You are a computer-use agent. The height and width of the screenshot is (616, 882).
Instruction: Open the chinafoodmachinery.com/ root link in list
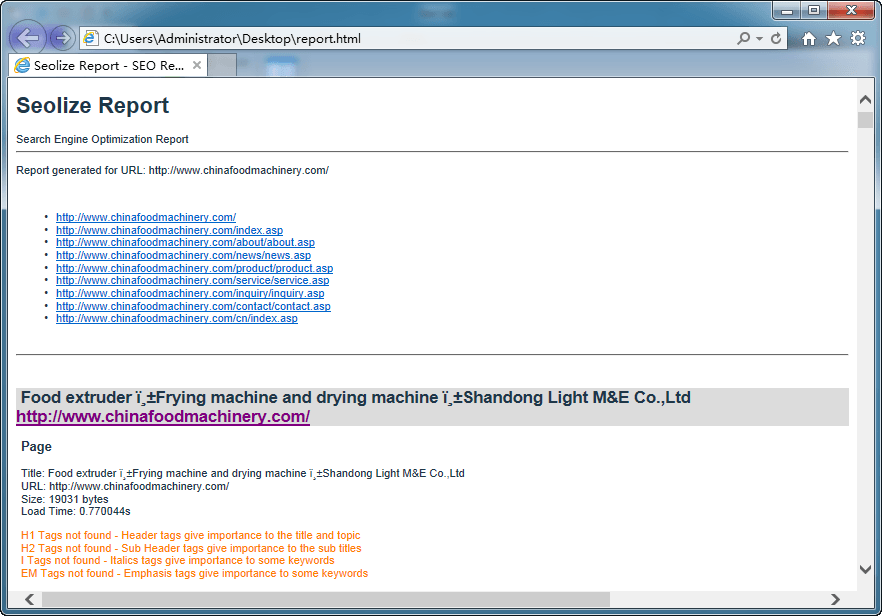point(146,217)
